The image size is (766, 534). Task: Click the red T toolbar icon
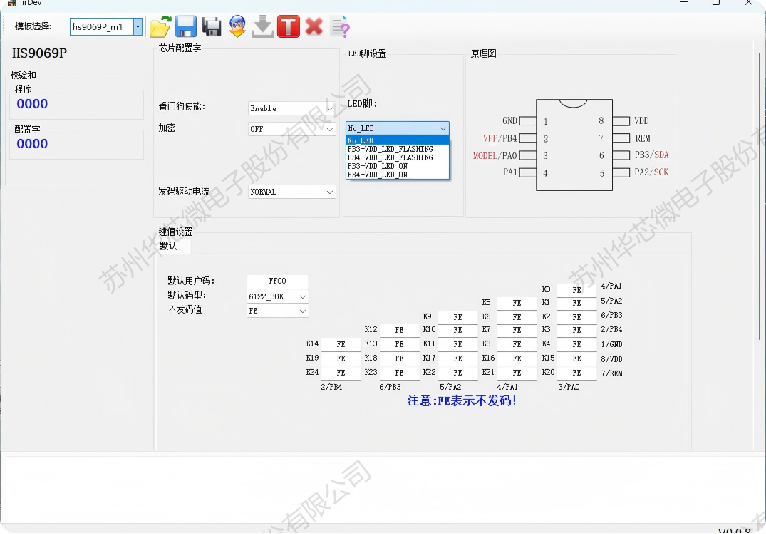pyautogui.click(x=288, y=26)
